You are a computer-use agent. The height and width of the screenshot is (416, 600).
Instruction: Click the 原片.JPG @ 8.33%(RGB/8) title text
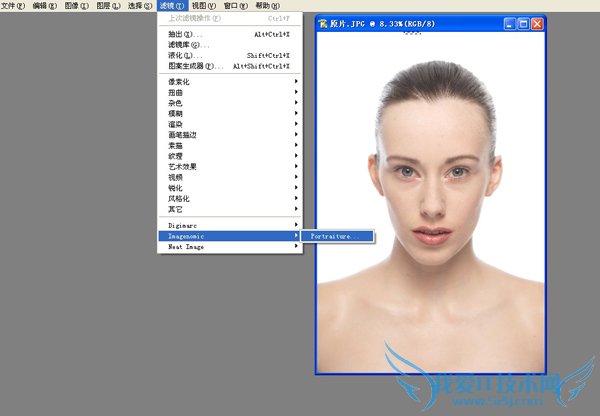pyautogui.click(x=382, y=24)
